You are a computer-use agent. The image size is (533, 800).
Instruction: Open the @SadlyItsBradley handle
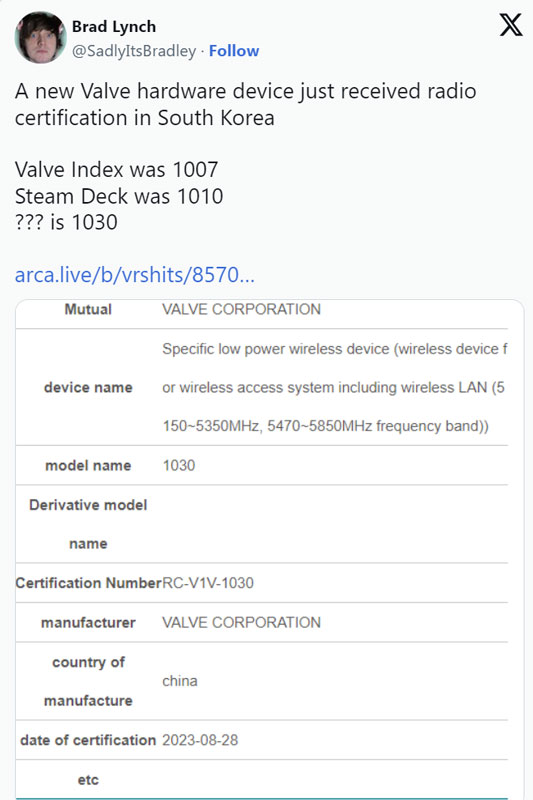pos(134,51)
